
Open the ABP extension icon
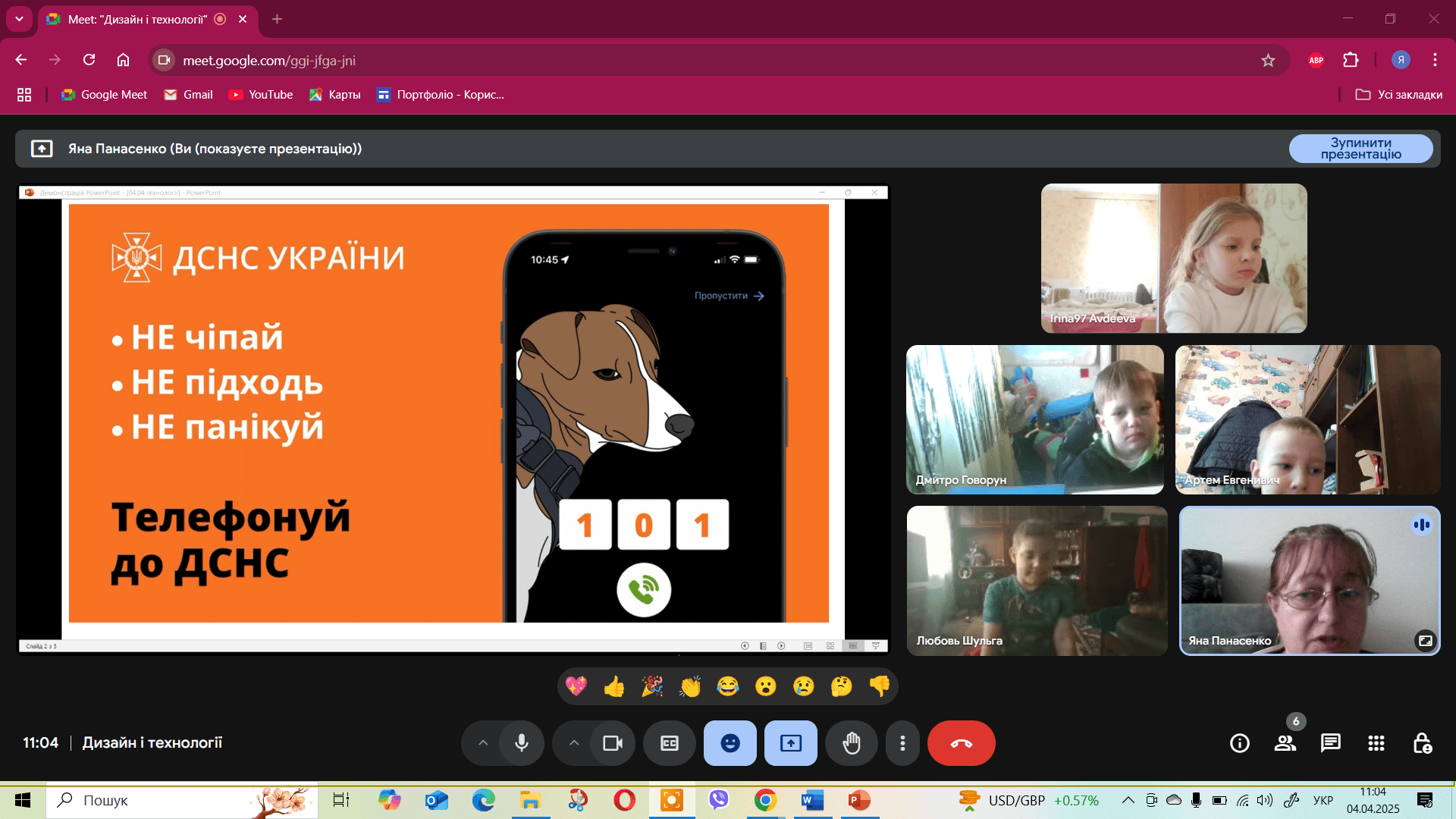coord(1316,60)
